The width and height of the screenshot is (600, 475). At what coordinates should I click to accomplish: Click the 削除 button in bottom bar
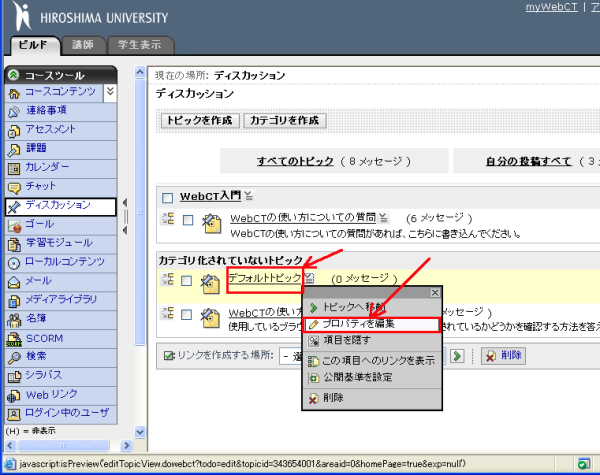503,356
